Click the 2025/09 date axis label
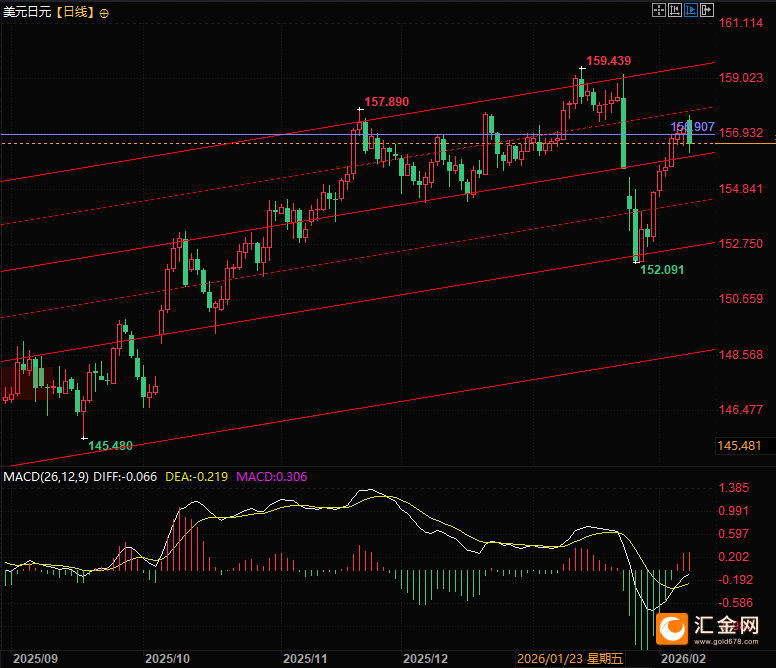The image size is (776, 668). tap(35, 659)
